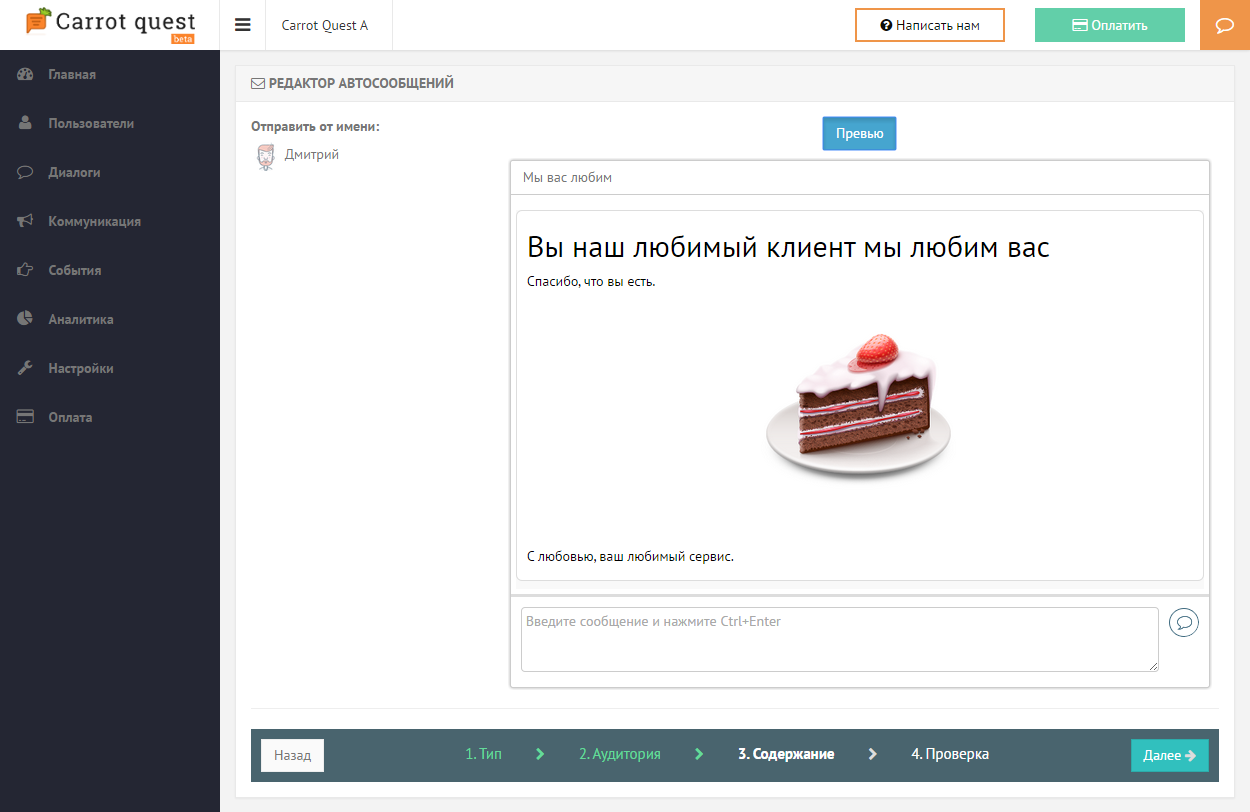Click the Carrot quest logo

click(110, 24)
